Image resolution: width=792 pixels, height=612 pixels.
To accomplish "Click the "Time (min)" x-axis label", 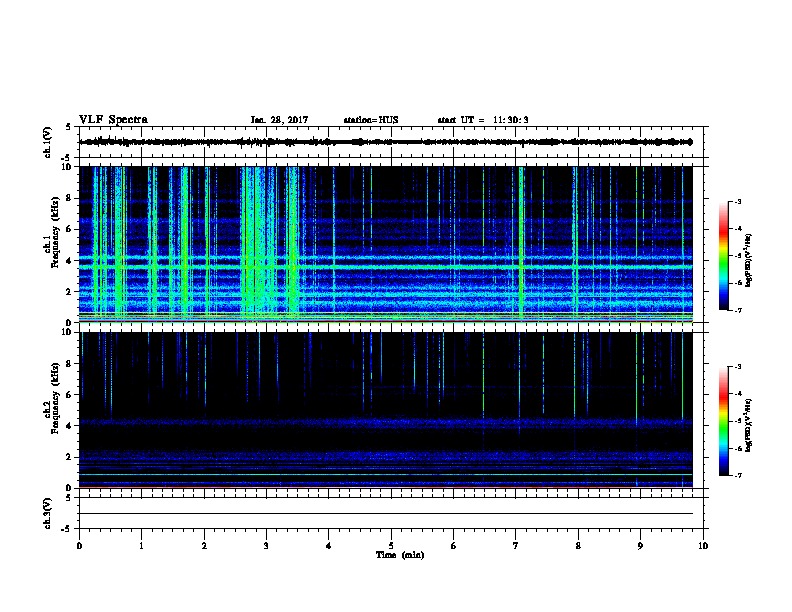I will (x=400, y=555).
